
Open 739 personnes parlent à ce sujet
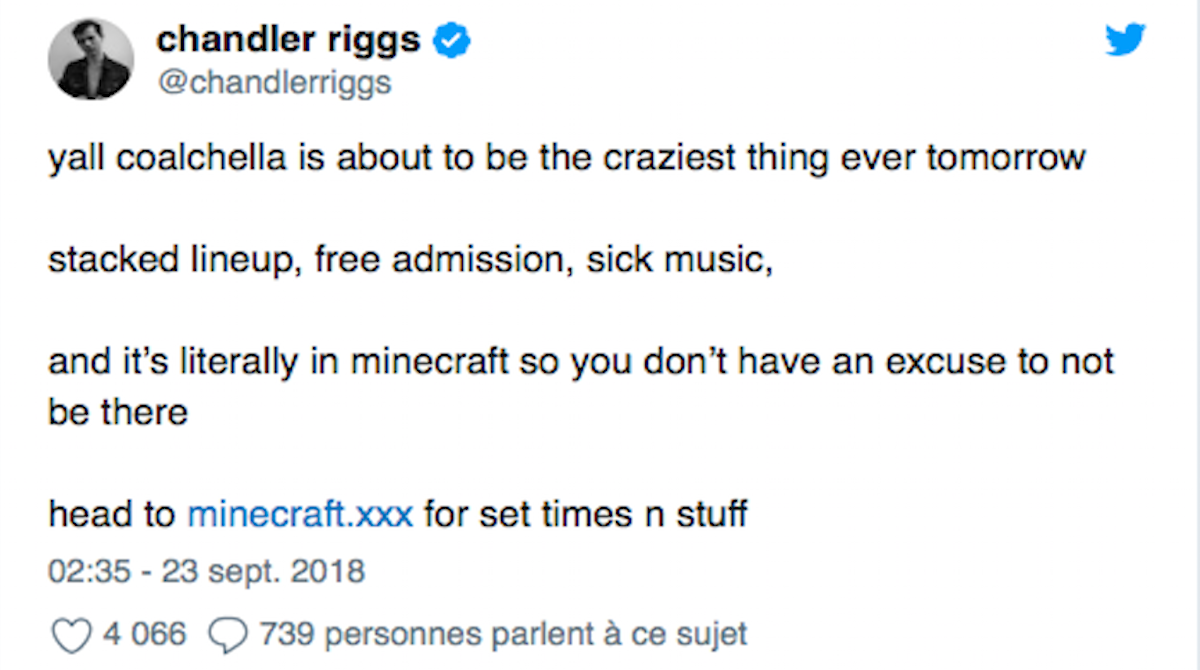pyautogui.click(x=502, y=634)
